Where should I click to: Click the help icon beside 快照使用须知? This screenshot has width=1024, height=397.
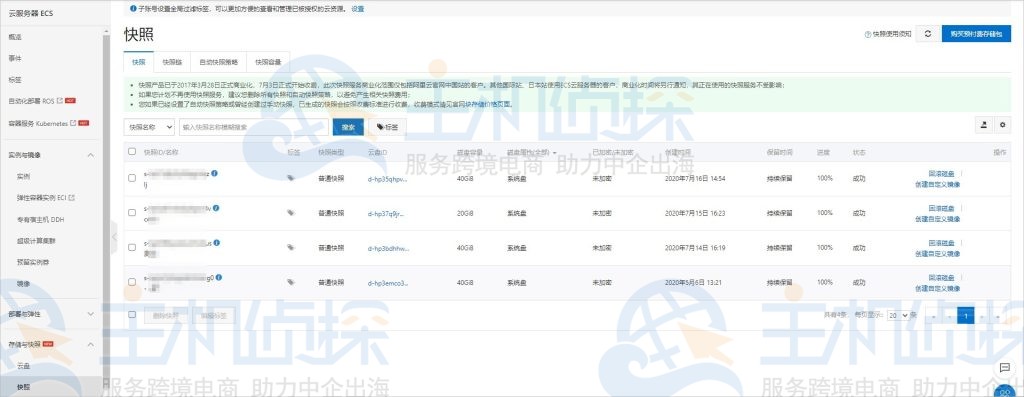[868, 34]
